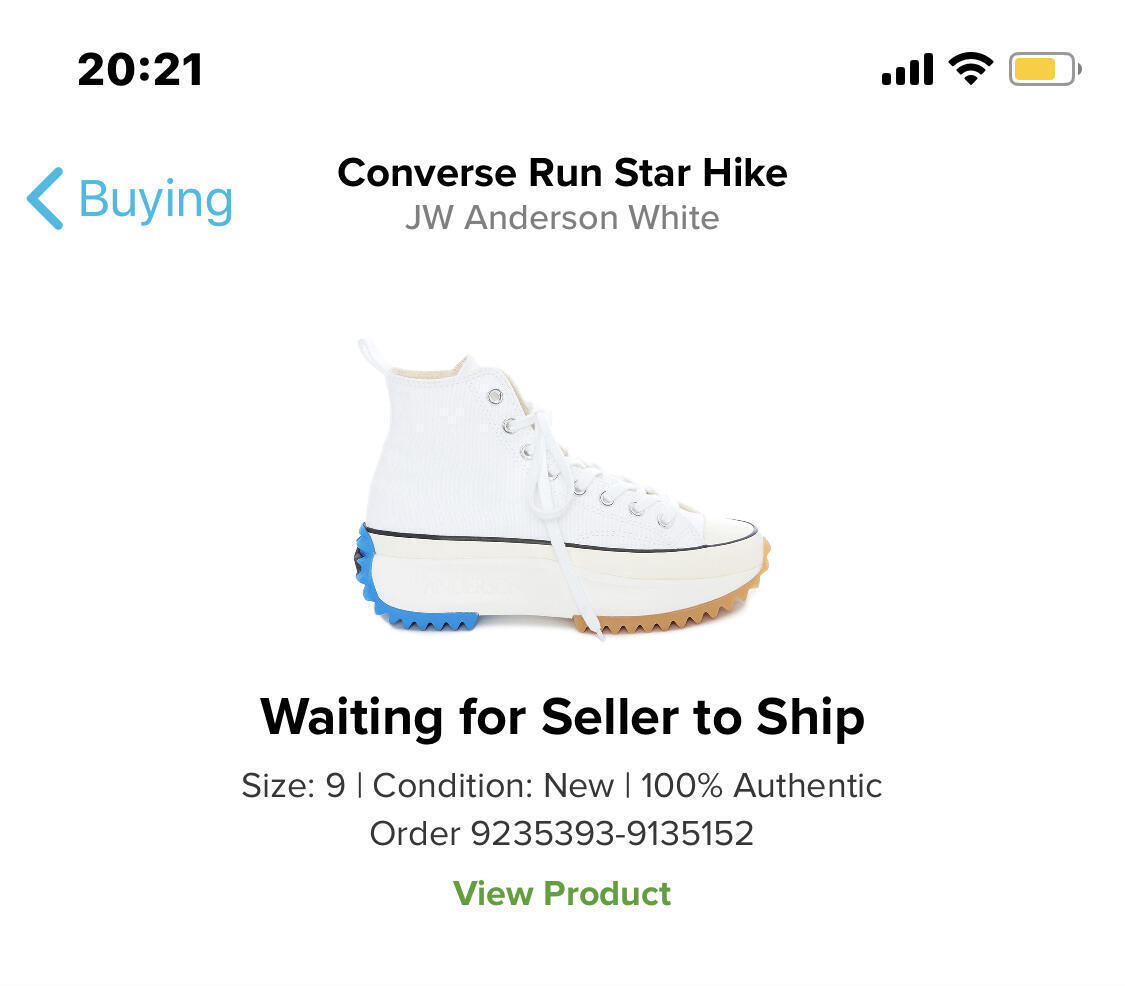Tap the Condition: New detail text
The width and height of the screenshot is (1125, 986).
coord(493,786)
